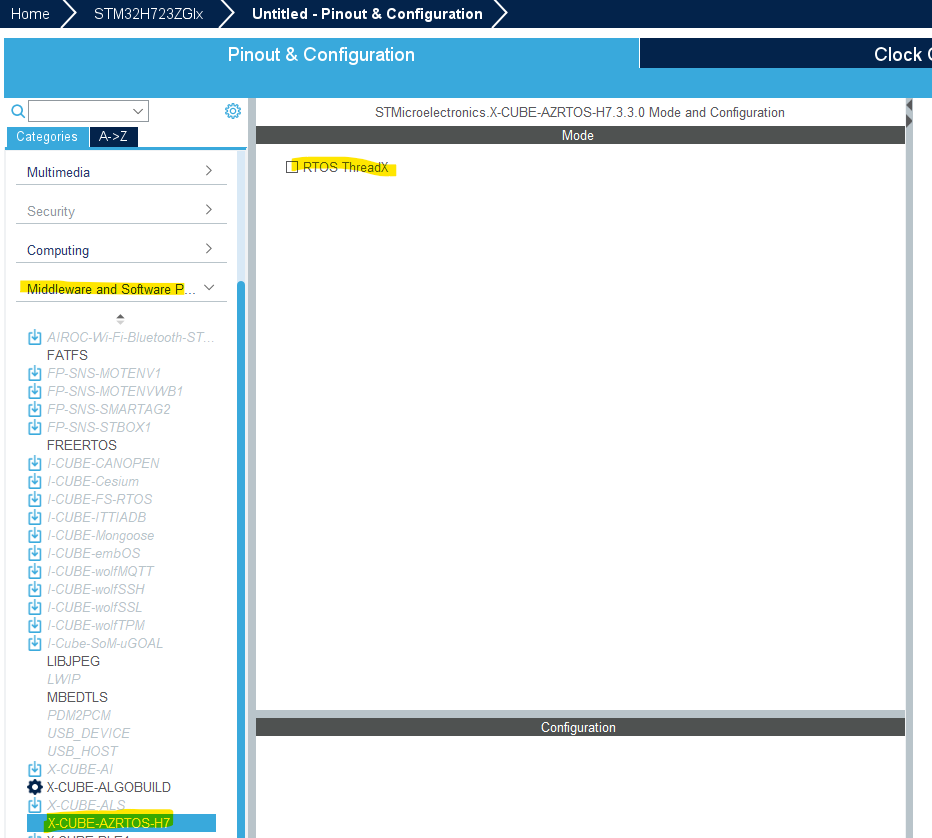Go to Home breadcrumb

pyautogui.click(x=30, y=14)
